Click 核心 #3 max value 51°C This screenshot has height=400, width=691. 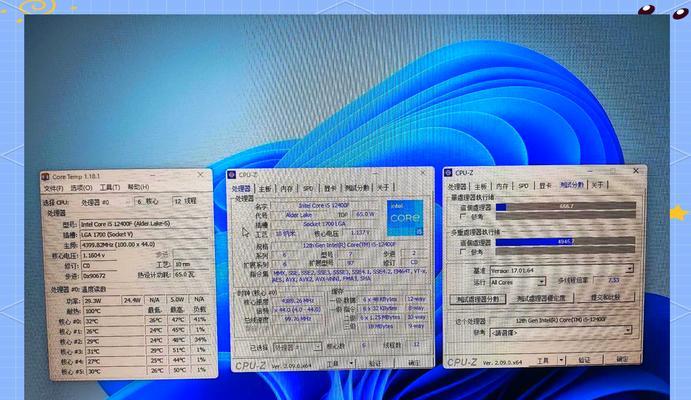(x=178, y=351)
